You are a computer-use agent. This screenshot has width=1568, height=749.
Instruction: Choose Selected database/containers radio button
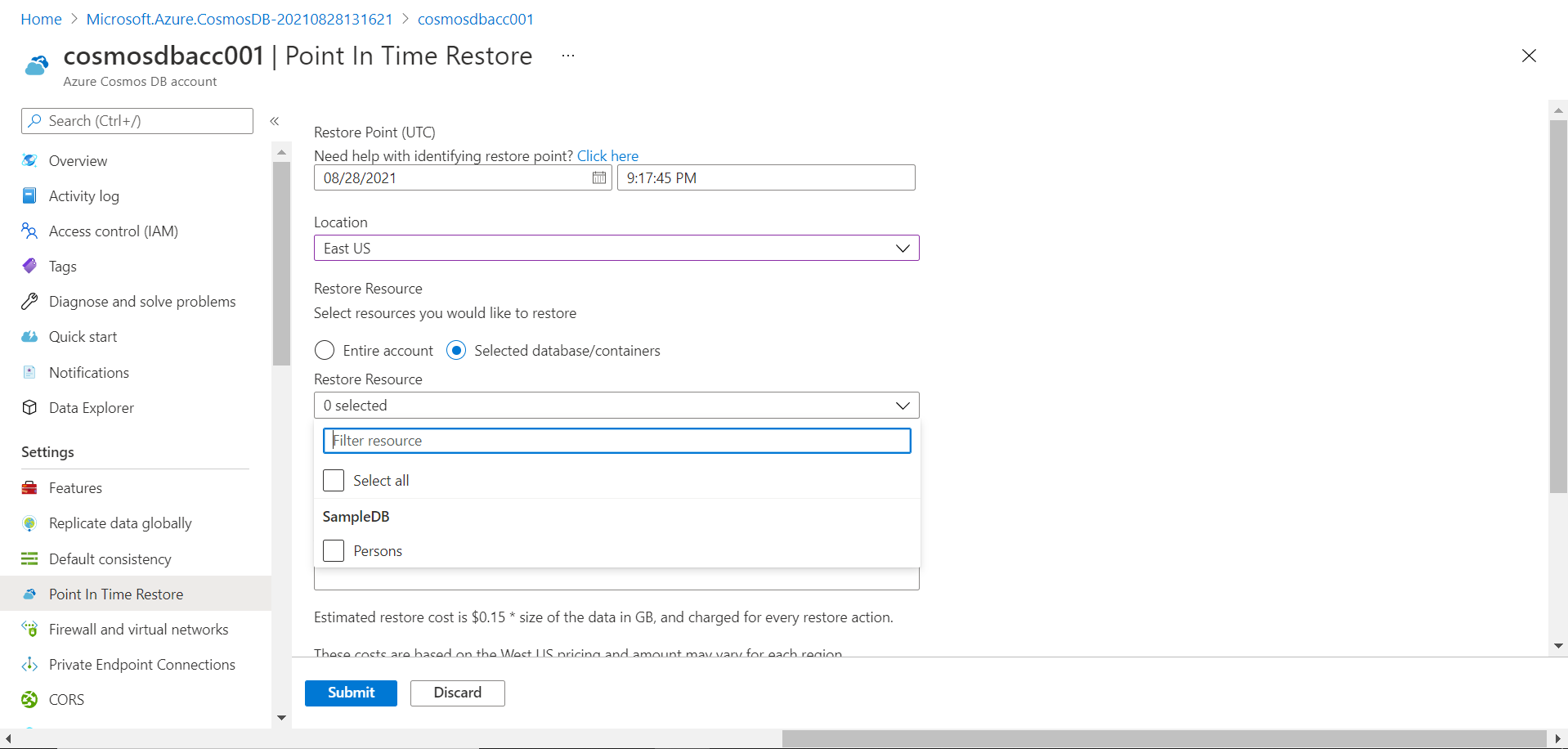[x=456, y=350]
